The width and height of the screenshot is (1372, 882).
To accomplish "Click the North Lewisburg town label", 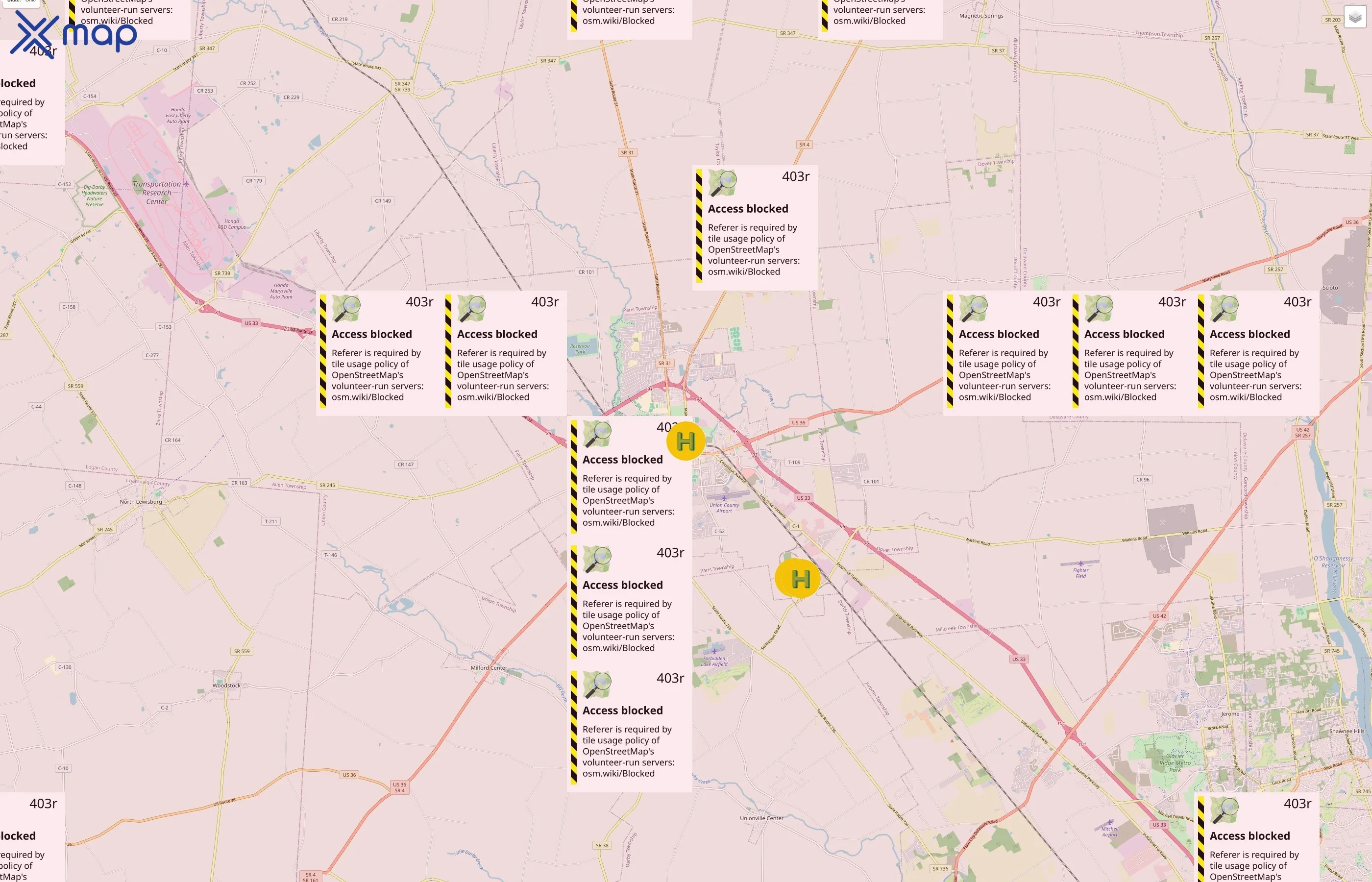I will click(141, 502).
